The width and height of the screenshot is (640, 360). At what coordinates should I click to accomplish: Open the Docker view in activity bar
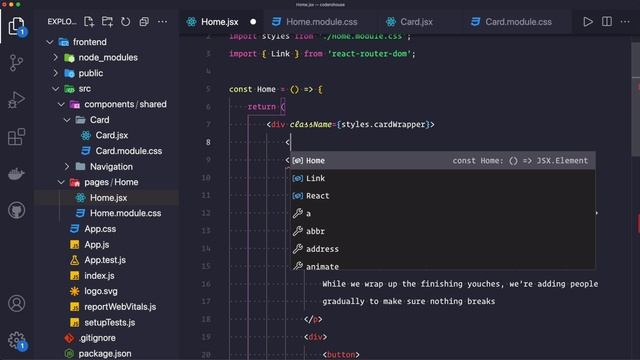tap(16, 174)
